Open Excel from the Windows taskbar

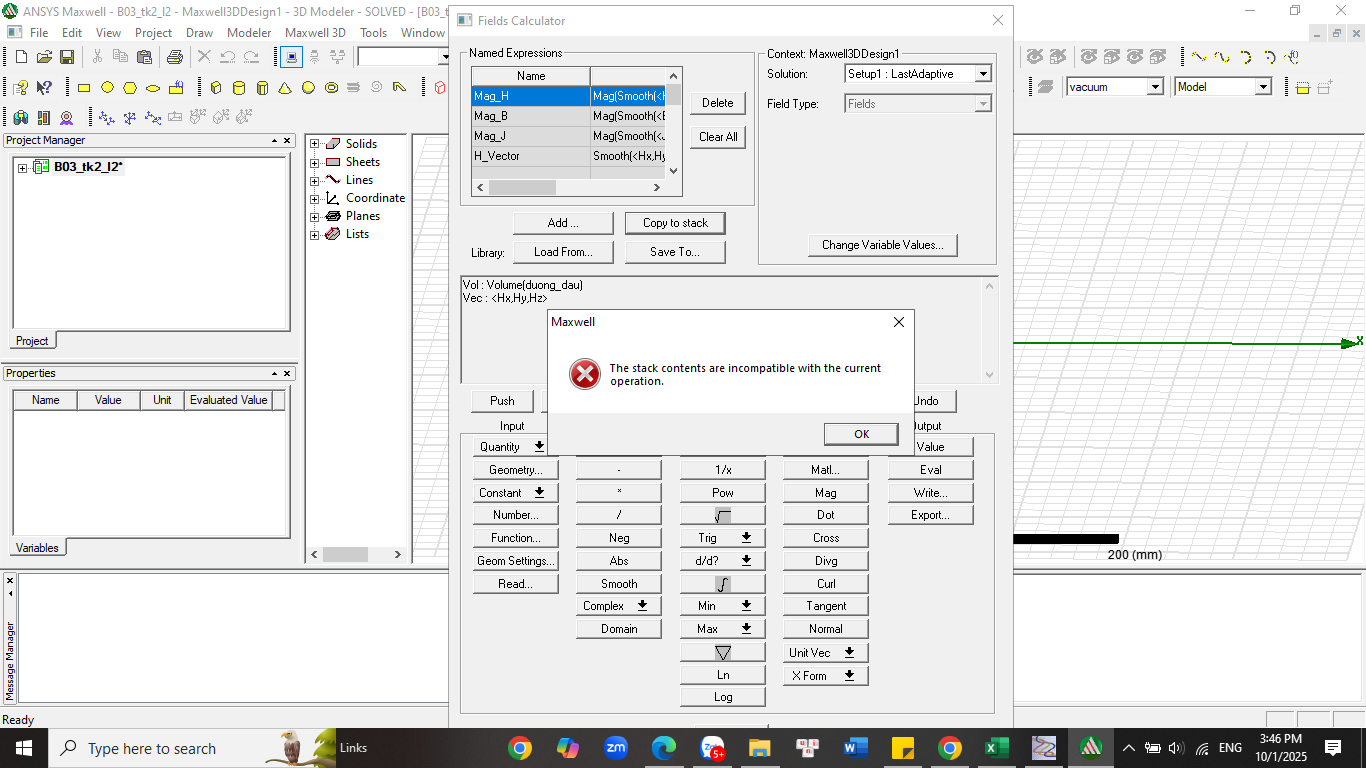pyautogui.click(x=995, y=748)
